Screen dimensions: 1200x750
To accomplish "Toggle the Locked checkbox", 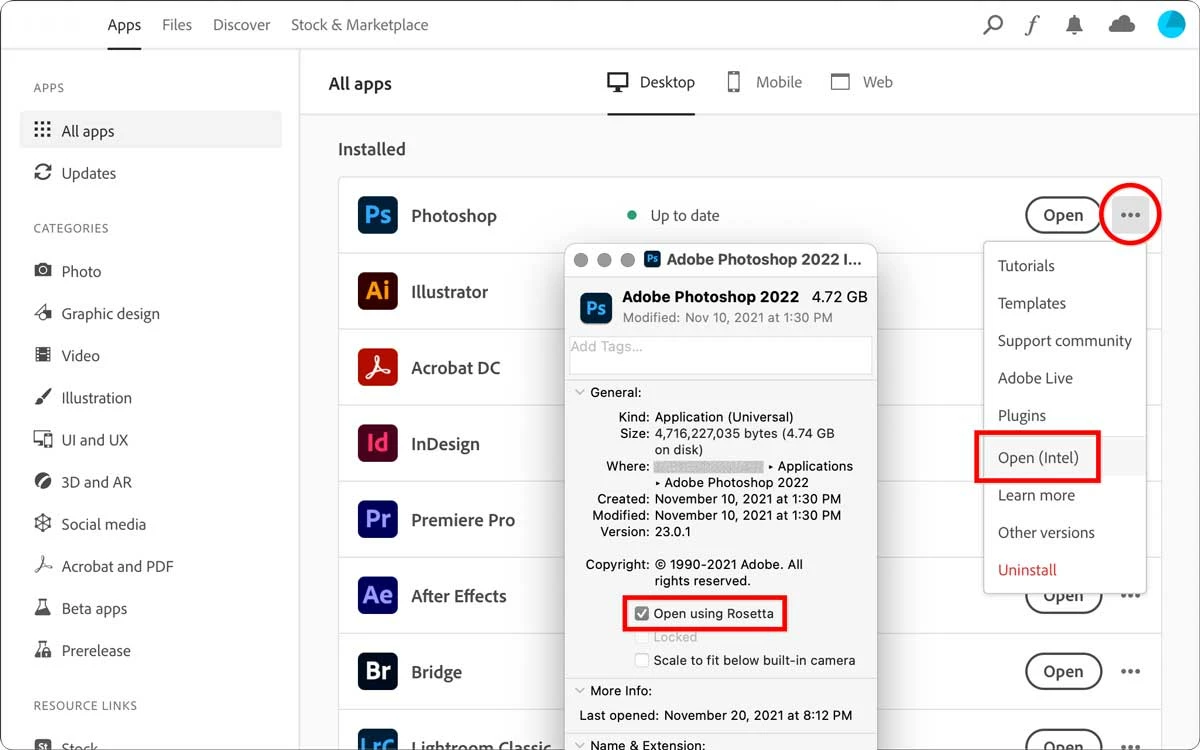I will click(642, 637).
